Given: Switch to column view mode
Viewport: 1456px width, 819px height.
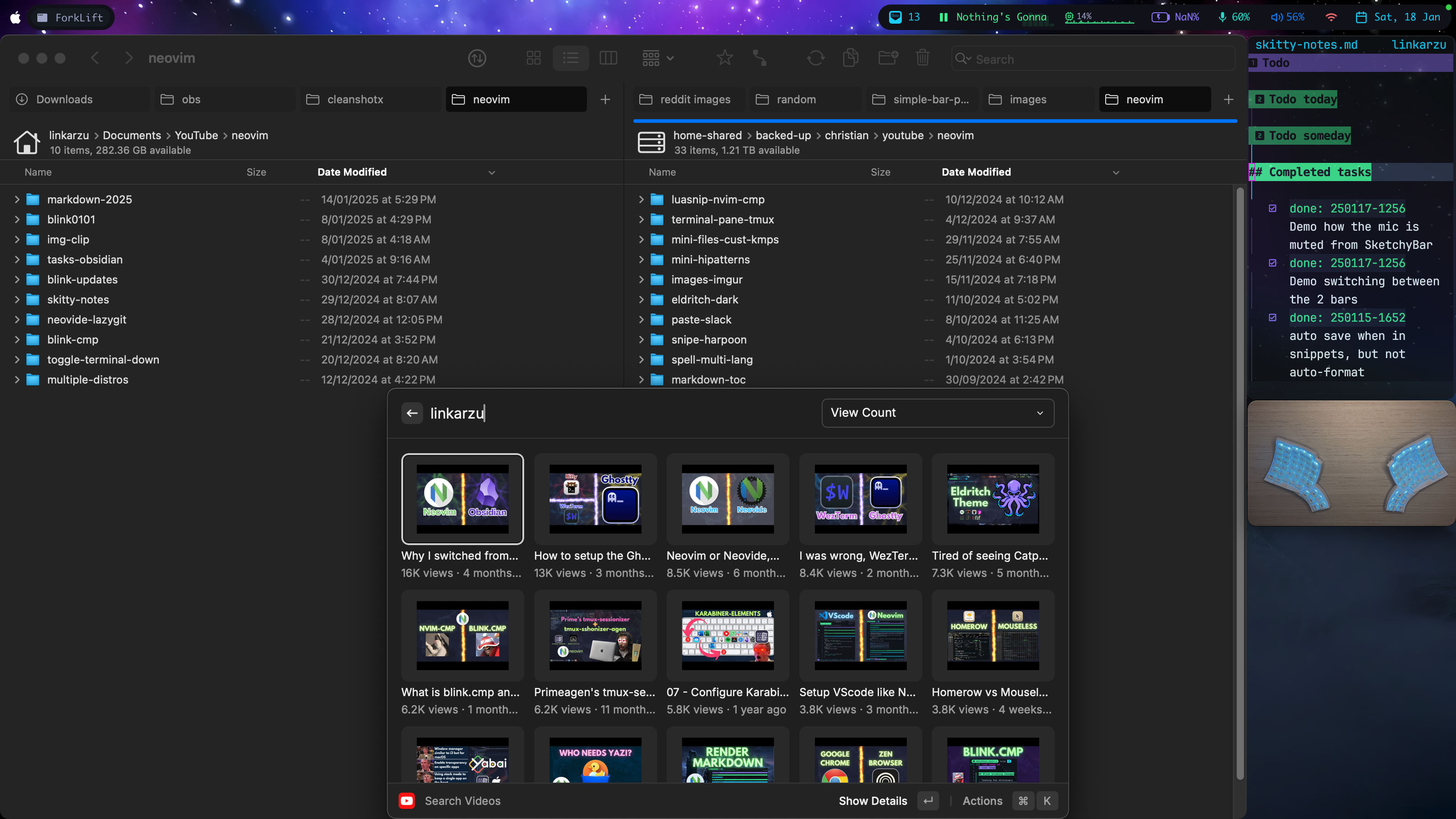Looking at the screenshot, I should tap(608, 58).
